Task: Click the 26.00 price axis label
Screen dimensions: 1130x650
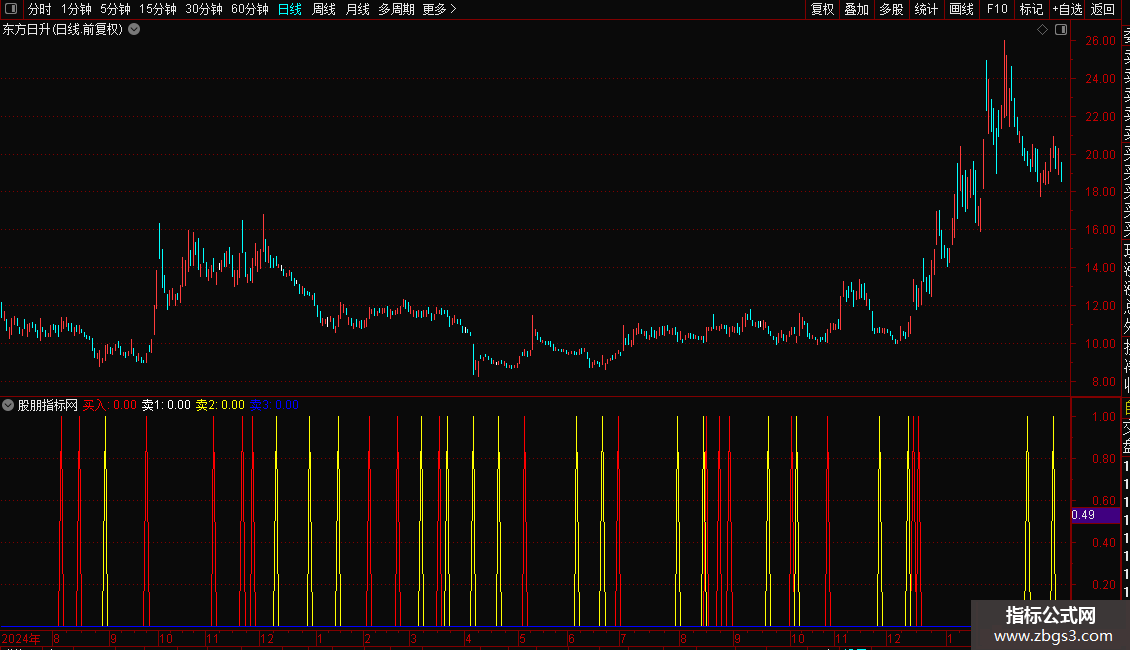Action: coord(1100,41)
